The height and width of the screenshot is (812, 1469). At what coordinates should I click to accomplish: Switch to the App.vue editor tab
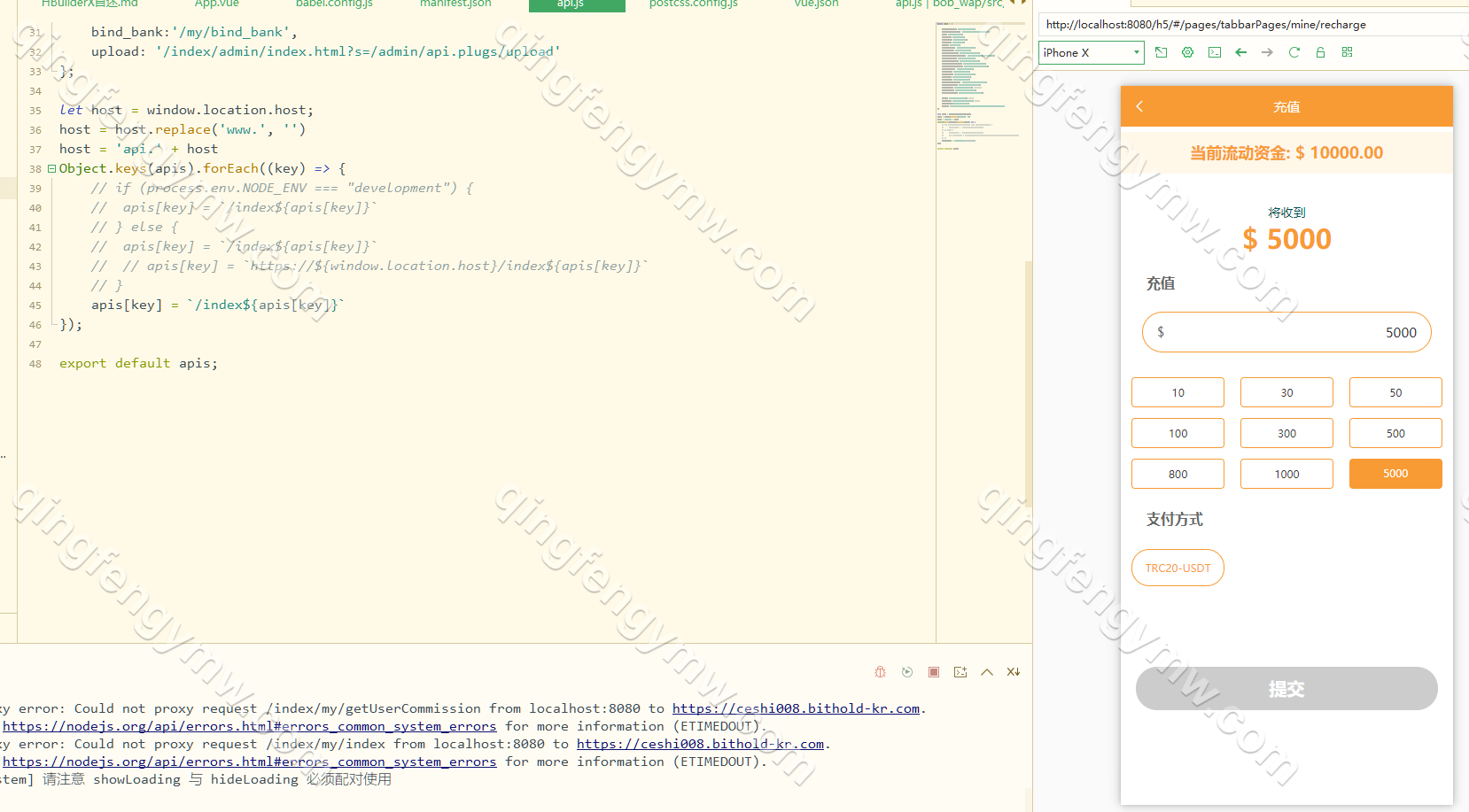click(x=217, y=4)
